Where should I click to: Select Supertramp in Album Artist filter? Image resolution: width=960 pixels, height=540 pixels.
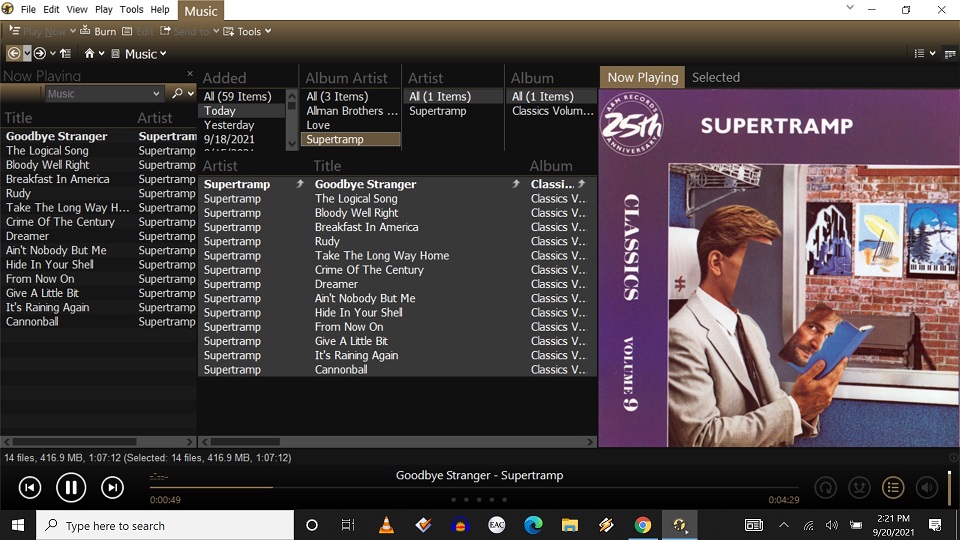point(351,139)
